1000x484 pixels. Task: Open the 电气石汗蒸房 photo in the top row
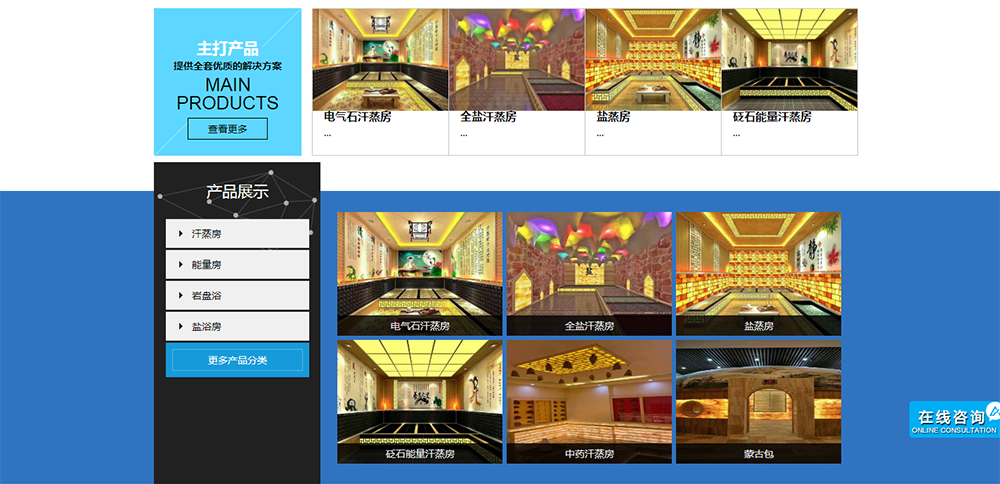coord(380,60)
